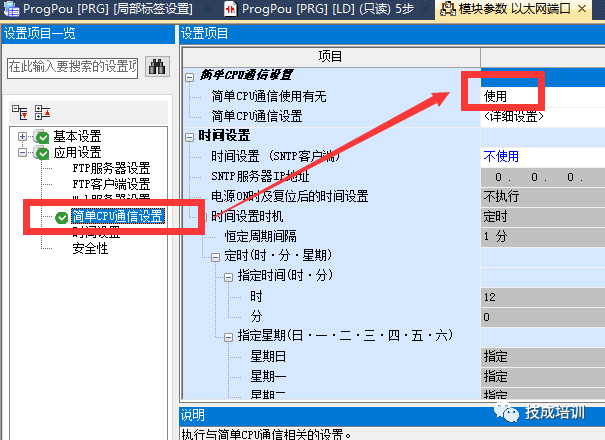
Task: Collapse the 时间设置 section
Action: point(190,136)
